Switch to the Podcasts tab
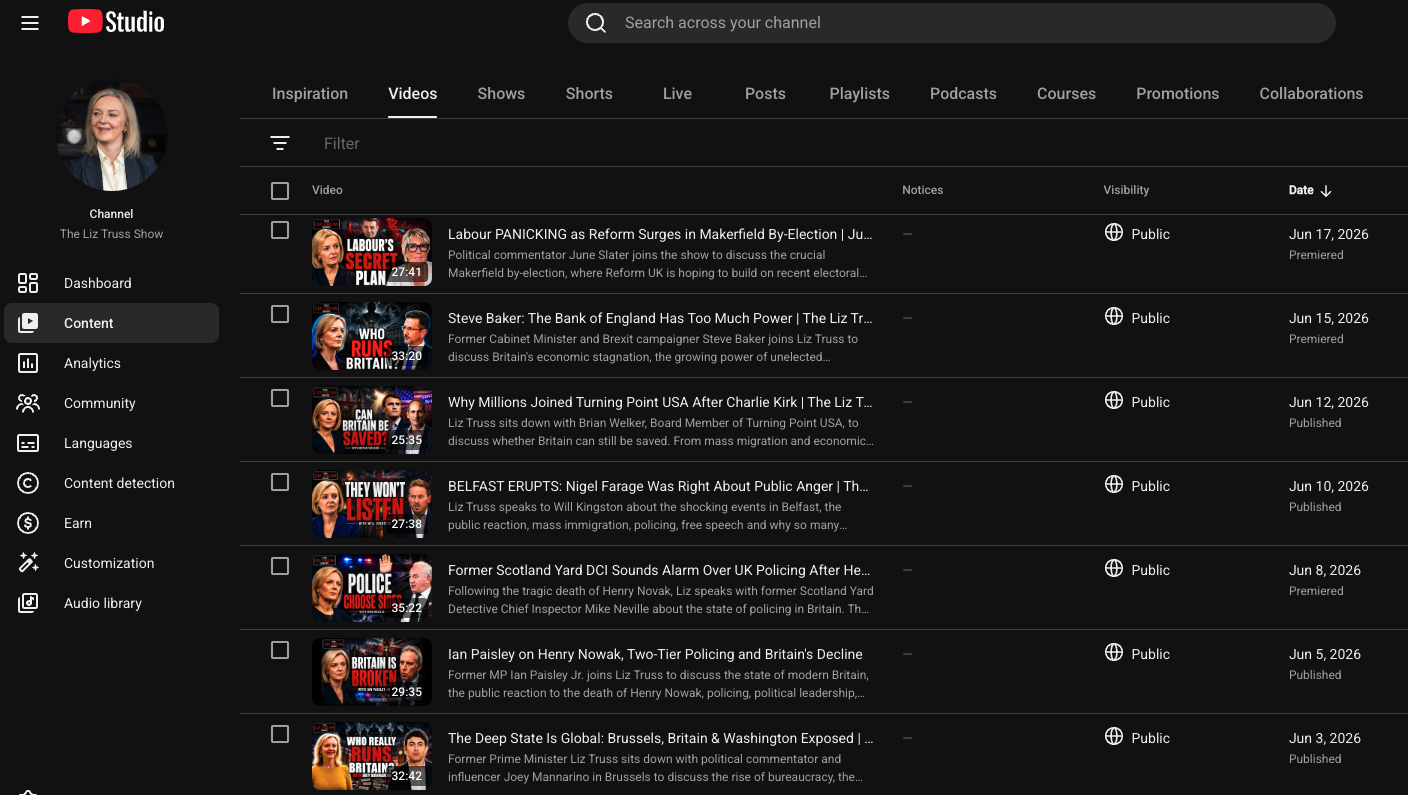Image resolution: width=1408 pixels, height=795 pixels. (x=963, y=93)
